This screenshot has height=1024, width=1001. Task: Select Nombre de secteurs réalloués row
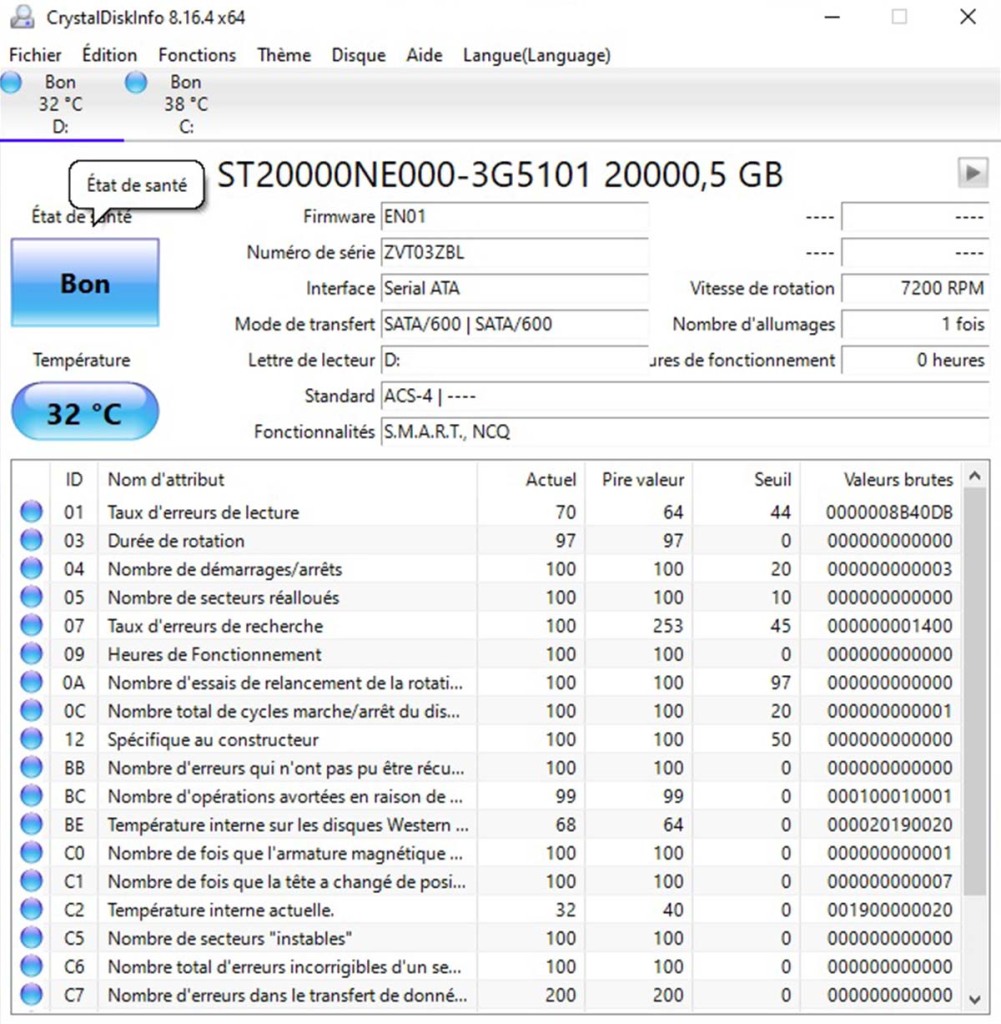pos(486,597)
